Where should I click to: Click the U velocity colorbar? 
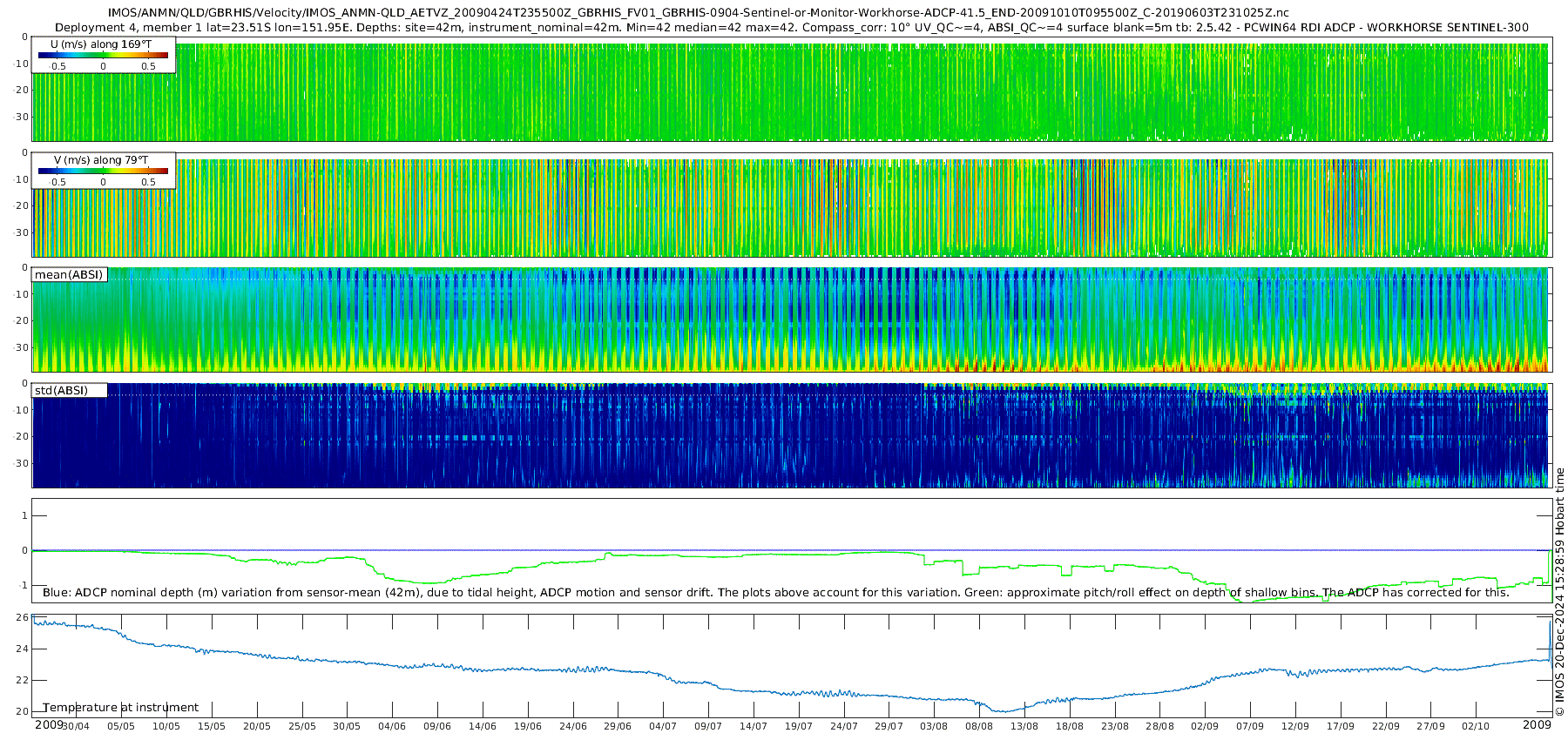click(x=103, y=56)
